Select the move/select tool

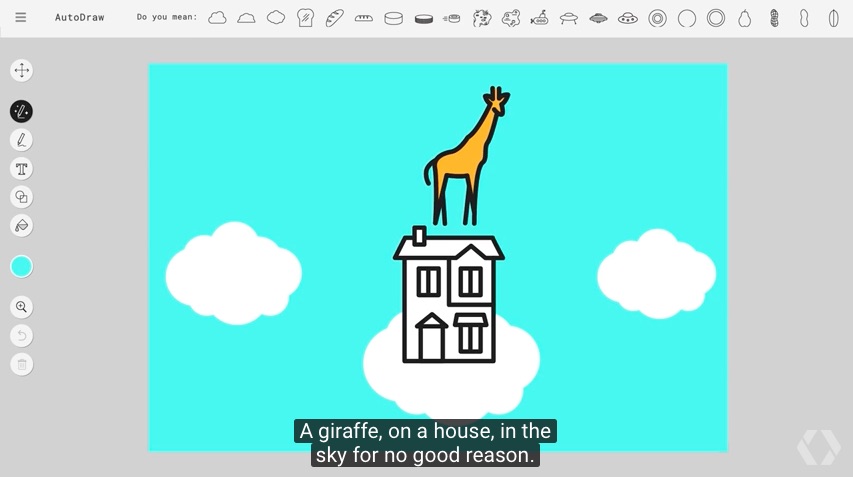21,70
